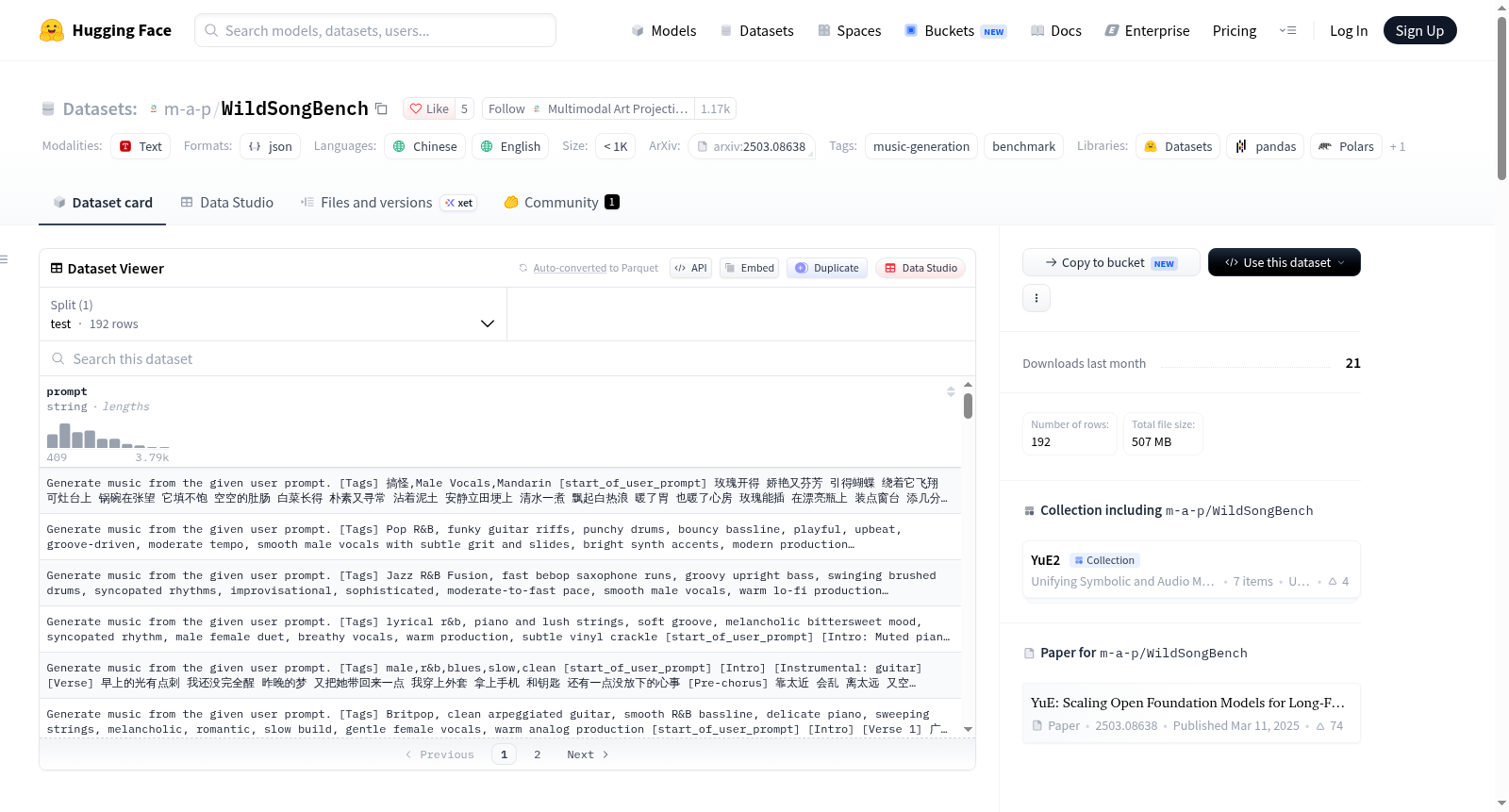Click the Next page button

pyautogui.click(x=588, y=754)
